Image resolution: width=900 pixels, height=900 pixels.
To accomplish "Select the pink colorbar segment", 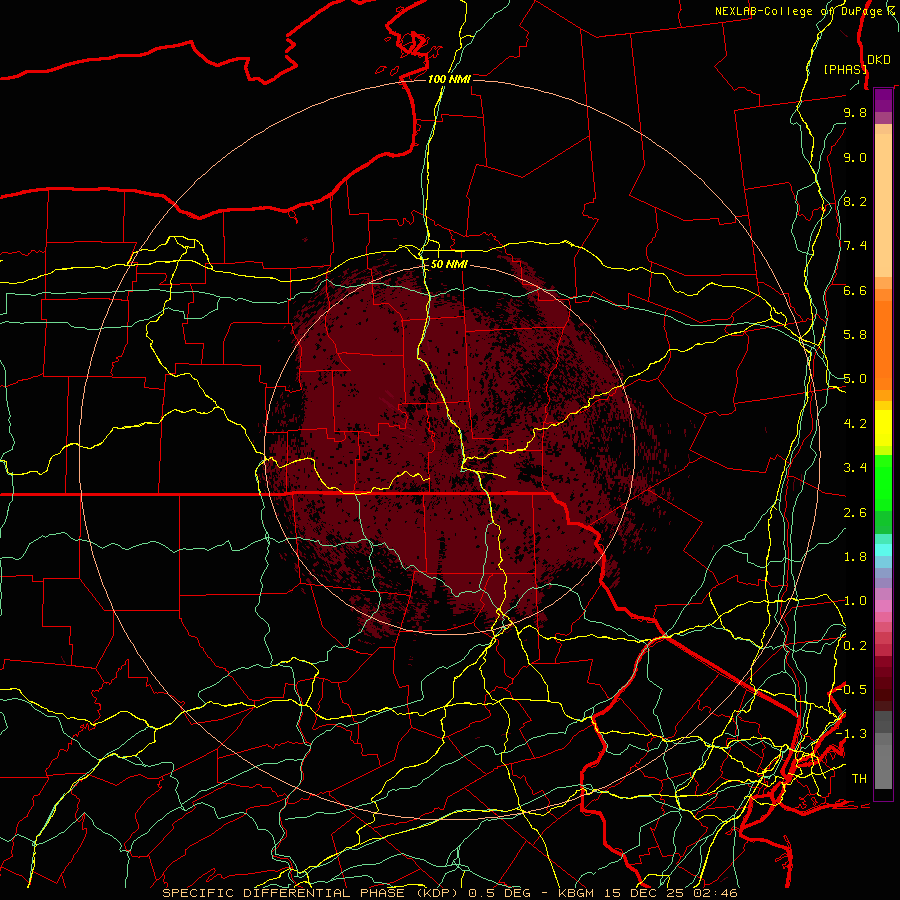I will (883, 606).
